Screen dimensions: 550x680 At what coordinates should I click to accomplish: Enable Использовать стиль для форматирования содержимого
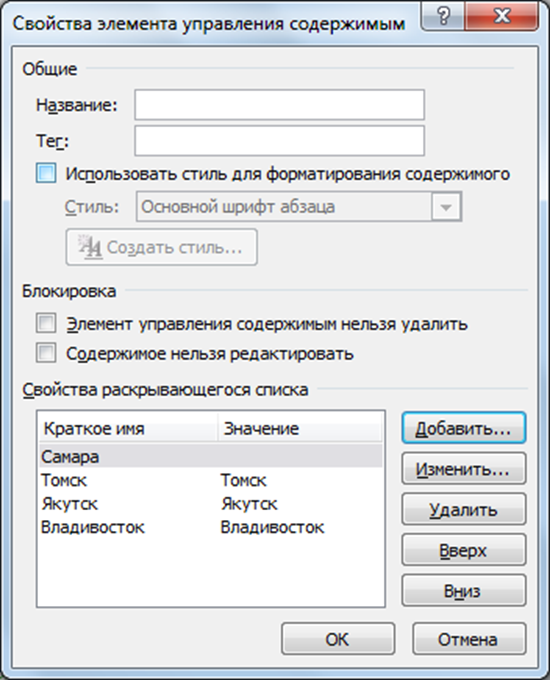coord(46,173)
